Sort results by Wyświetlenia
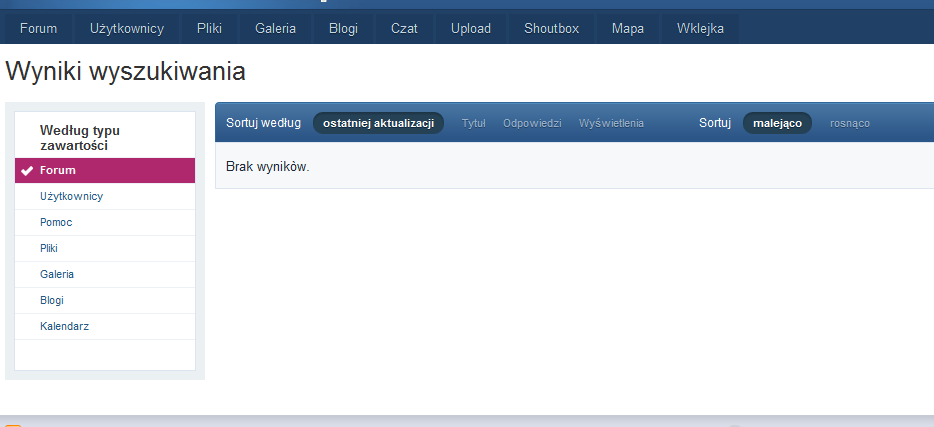 tap(611, 123)
